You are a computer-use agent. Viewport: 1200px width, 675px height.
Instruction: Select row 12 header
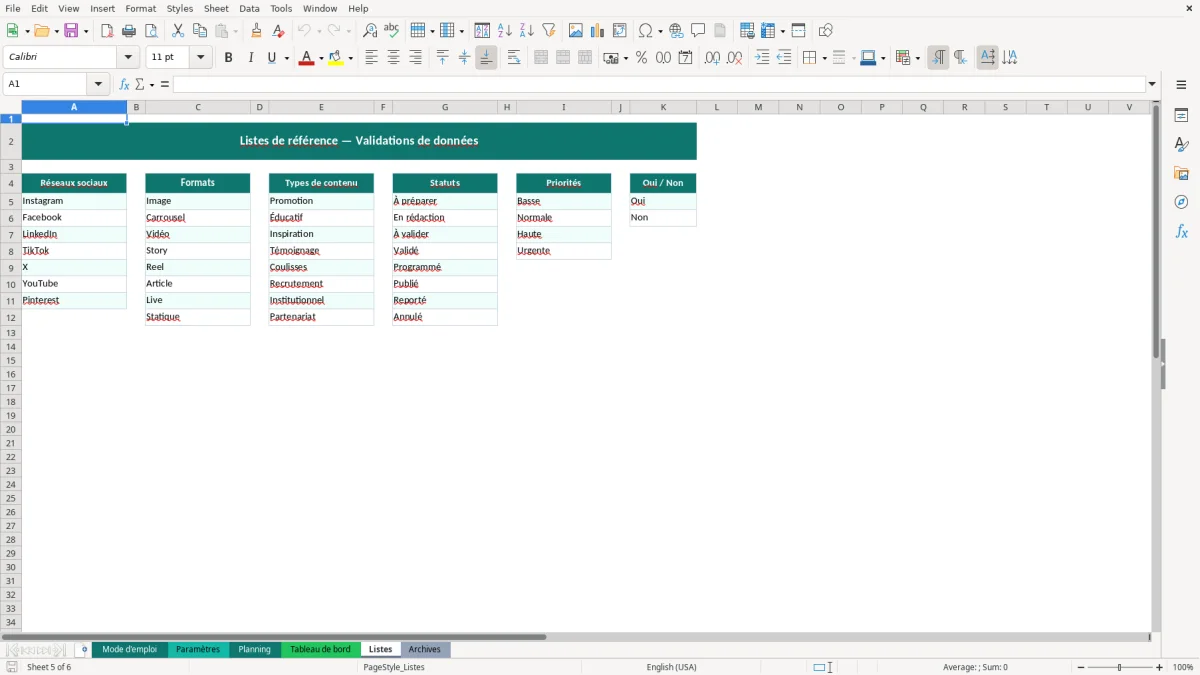[x=11, y=317]
